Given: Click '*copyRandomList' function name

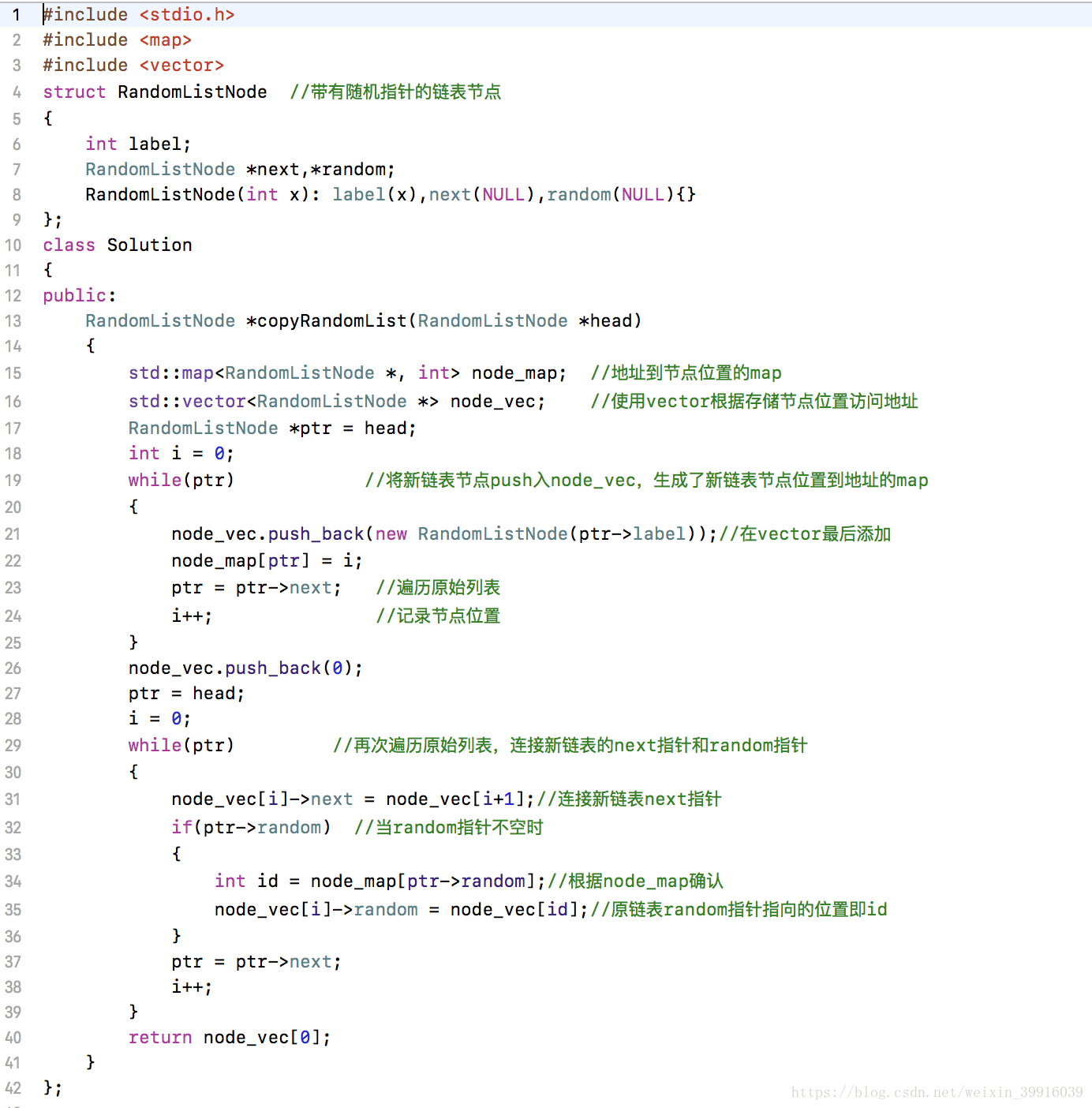Looking at the screenshot, I should 327,321.
